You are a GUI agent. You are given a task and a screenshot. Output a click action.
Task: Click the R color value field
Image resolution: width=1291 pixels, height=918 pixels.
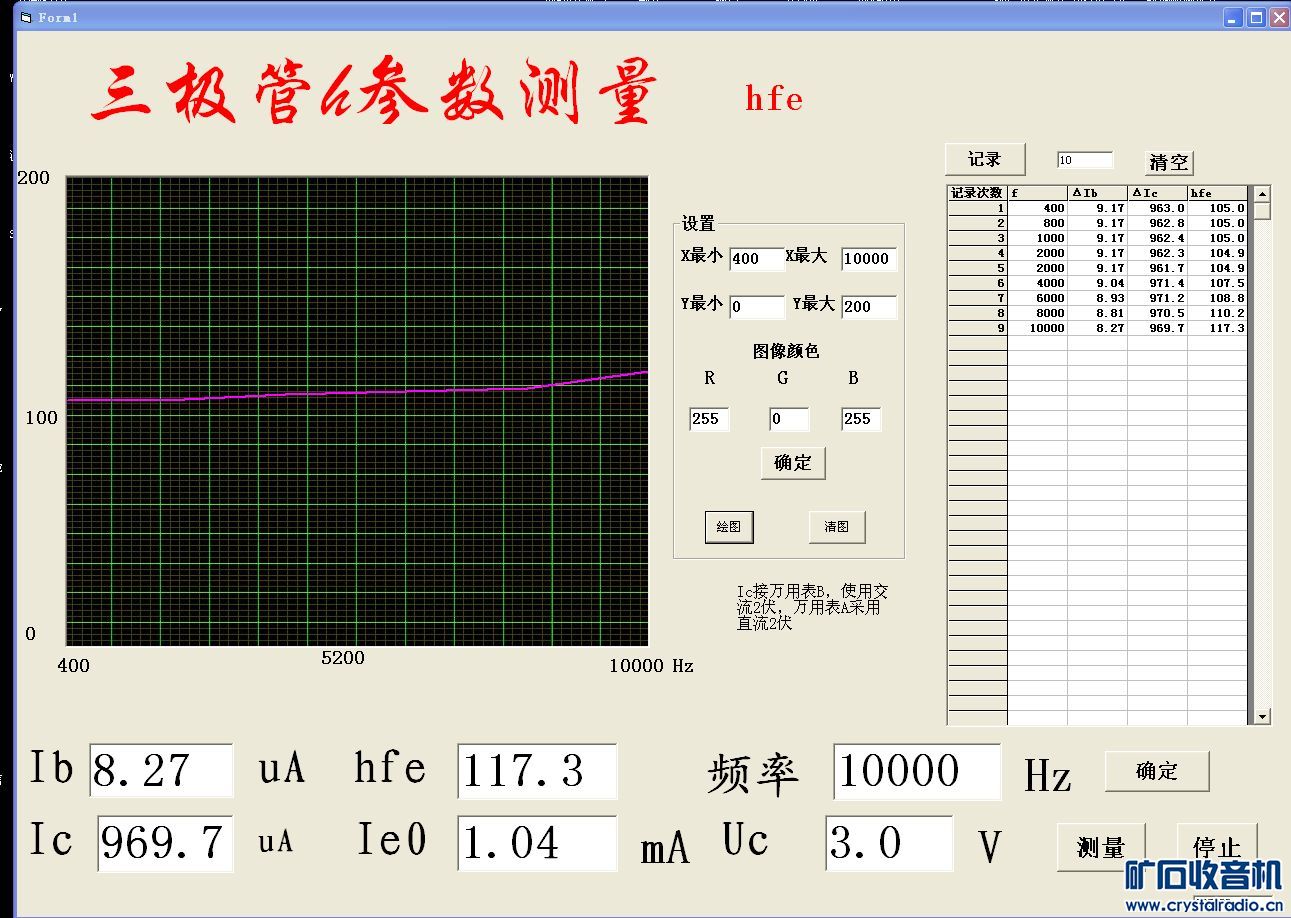point(709,419)
